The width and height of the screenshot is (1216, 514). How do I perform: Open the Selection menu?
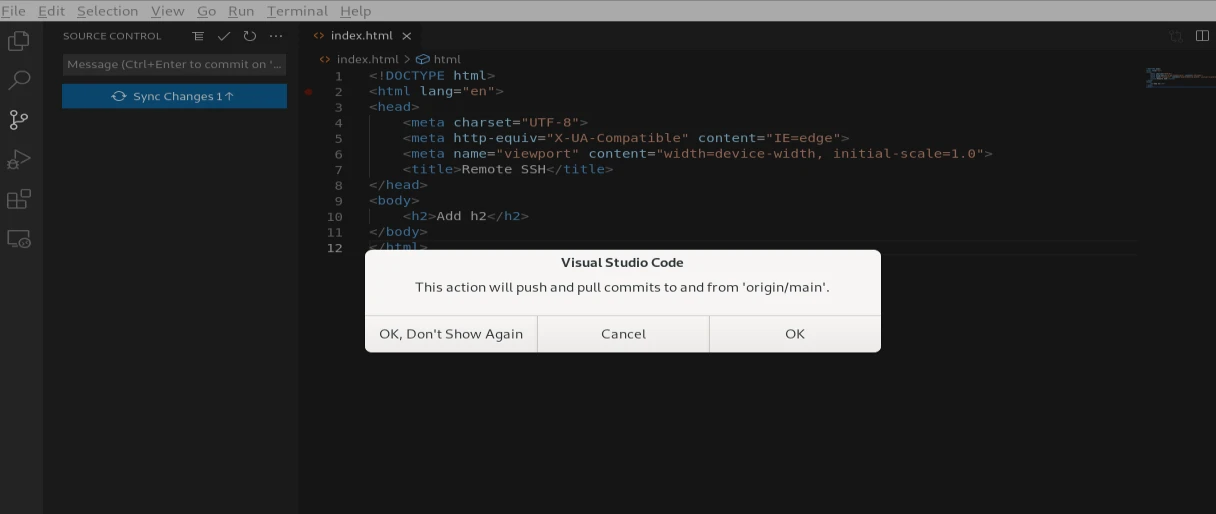pyautogui.click(x=107, y=11)
